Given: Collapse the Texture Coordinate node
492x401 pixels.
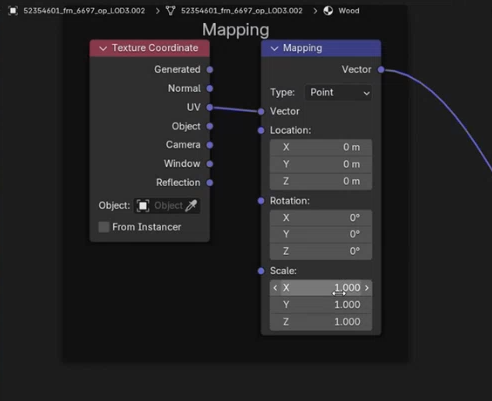Looking at the screenshot, I should [103, 48].
